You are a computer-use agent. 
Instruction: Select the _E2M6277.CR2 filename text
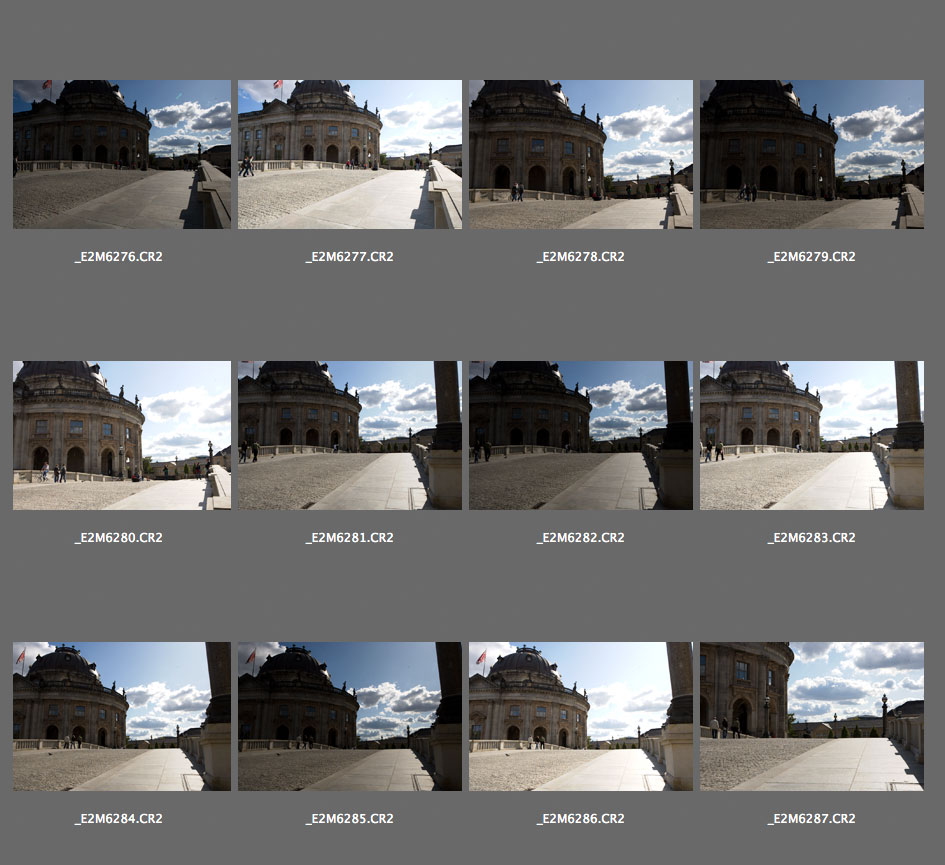click(349, 257)
